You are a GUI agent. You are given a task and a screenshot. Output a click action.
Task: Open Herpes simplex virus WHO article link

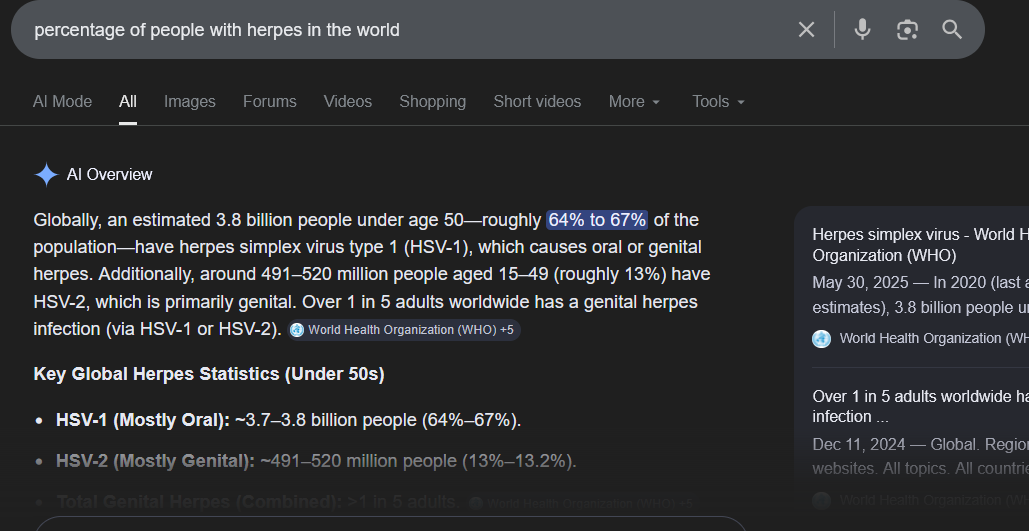coord(920,245)
